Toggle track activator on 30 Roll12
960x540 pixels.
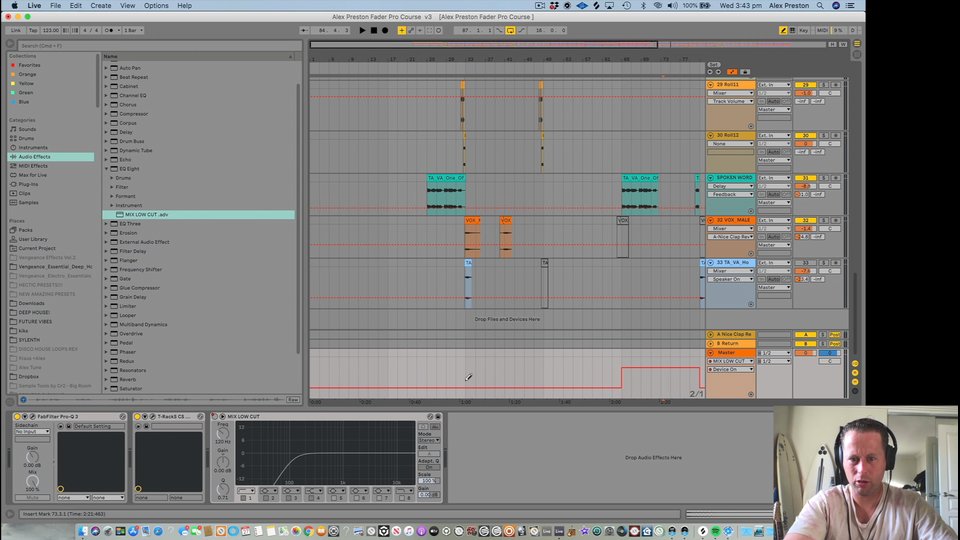(x=806, y=135)
